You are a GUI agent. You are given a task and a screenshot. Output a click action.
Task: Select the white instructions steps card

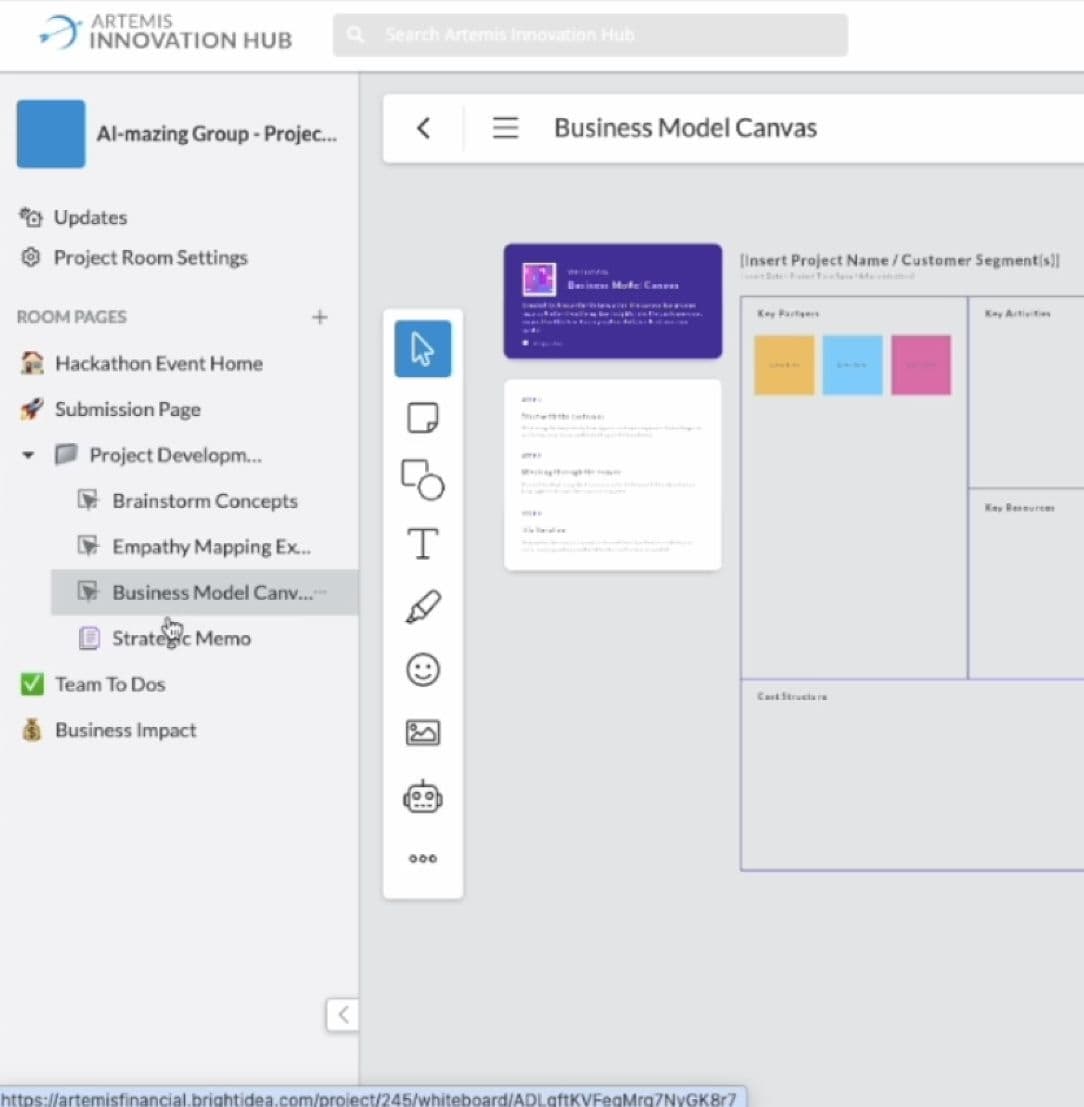click(612, 474)
